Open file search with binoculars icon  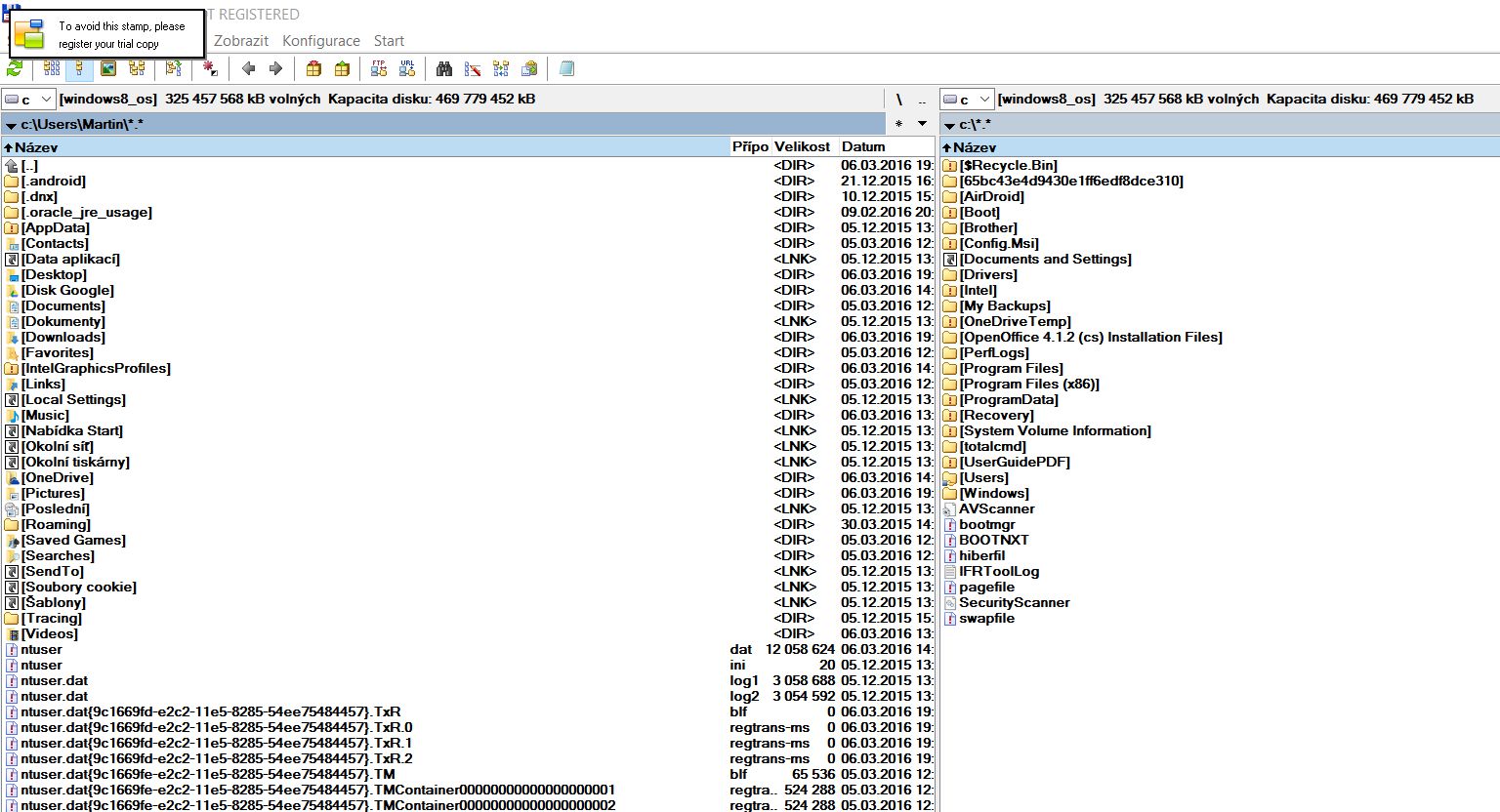coord(444,68)
